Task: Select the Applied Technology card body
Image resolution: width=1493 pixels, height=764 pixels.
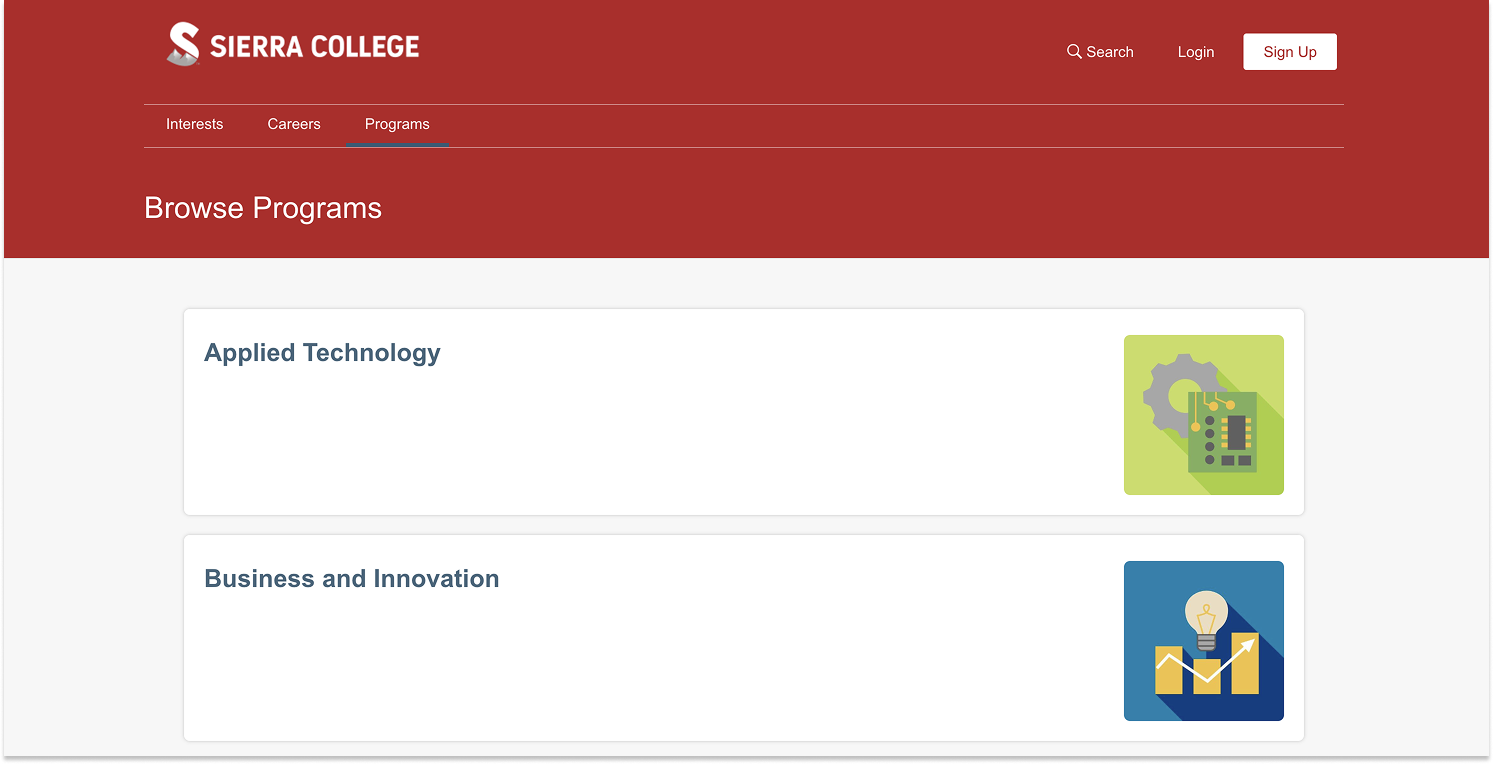Action: tap(744, 412)
